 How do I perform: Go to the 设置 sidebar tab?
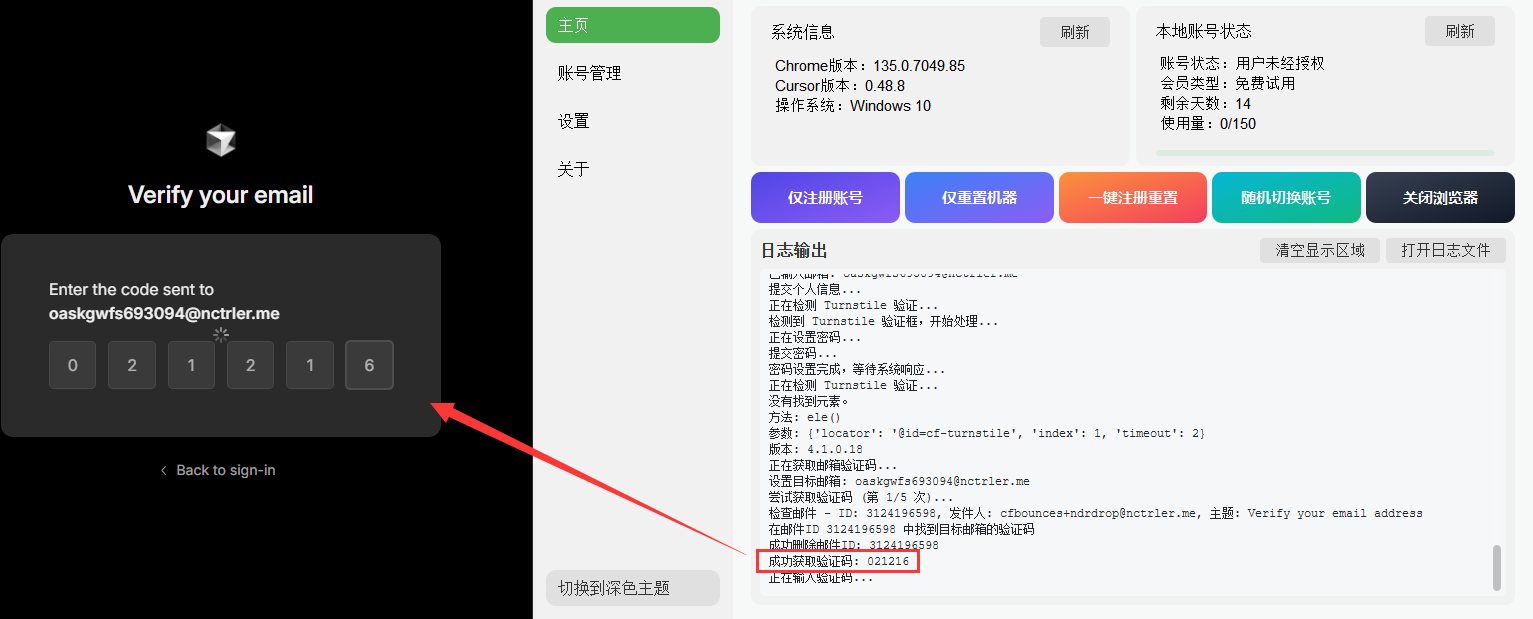633,121
